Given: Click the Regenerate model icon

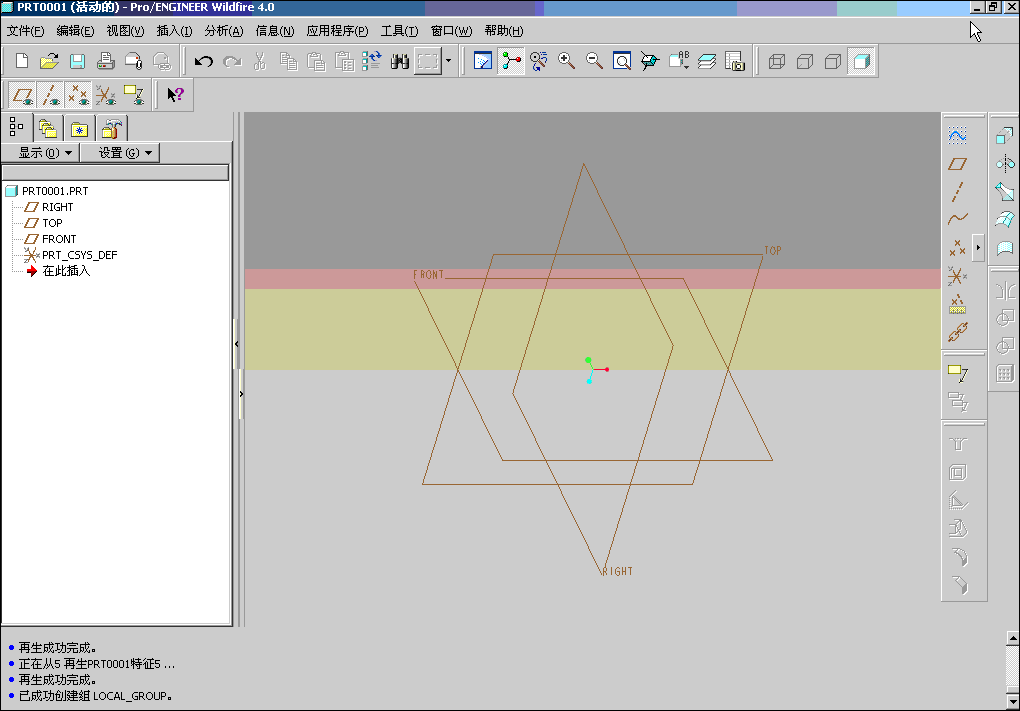Looking at the screenshot, I should [x=371, y=61].
